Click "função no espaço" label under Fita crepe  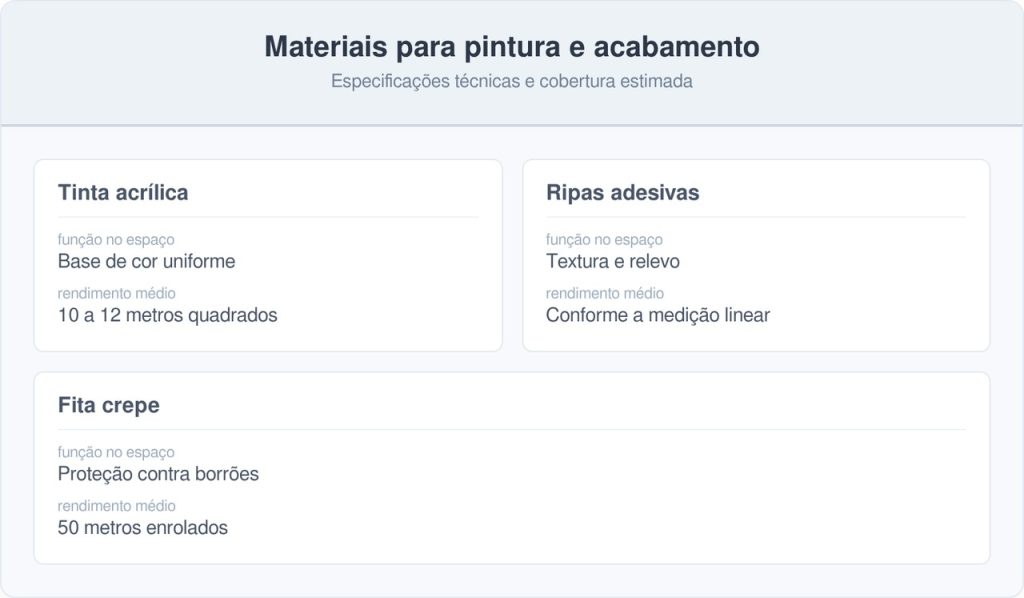[x=116, y=453]
